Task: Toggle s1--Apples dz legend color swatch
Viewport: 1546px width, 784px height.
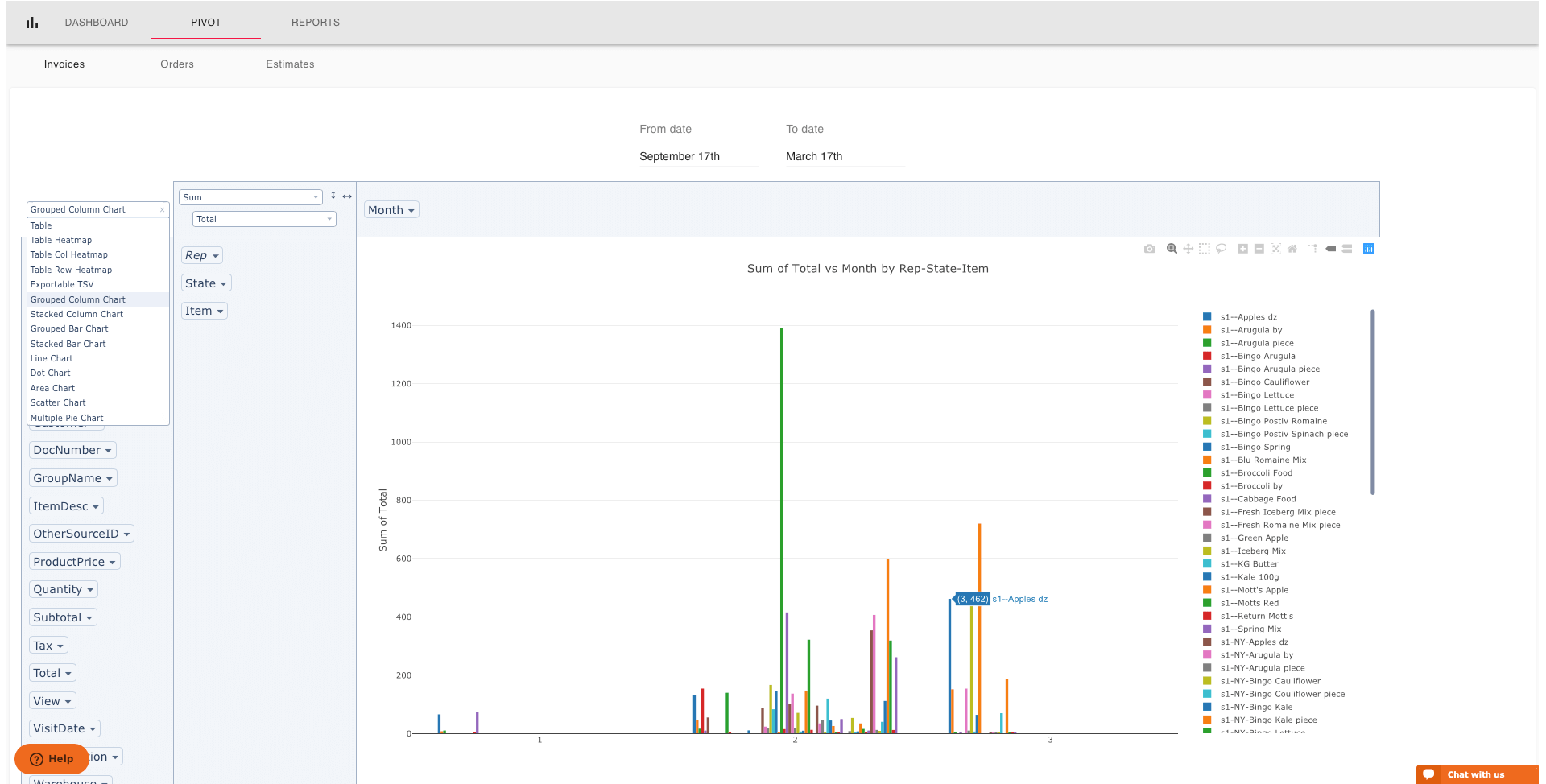Action: point(1207,317)
